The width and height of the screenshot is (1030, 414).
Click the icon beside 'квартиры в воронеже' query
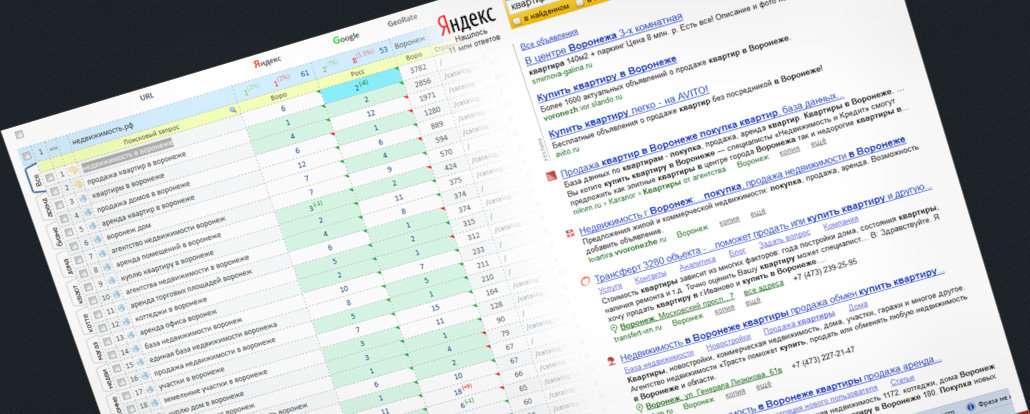coord(82,199)
